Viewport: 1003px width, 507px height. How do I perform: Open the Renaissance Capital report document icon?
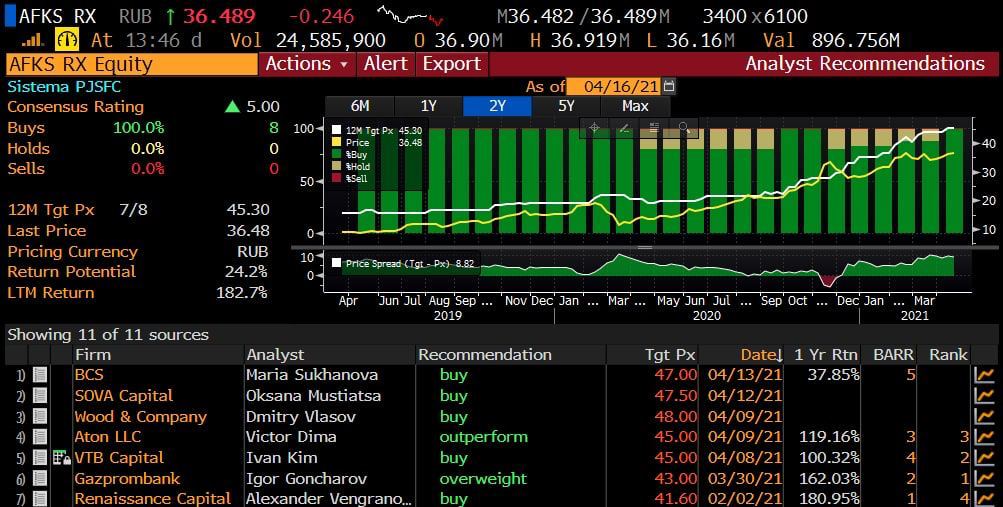(40, 499)
